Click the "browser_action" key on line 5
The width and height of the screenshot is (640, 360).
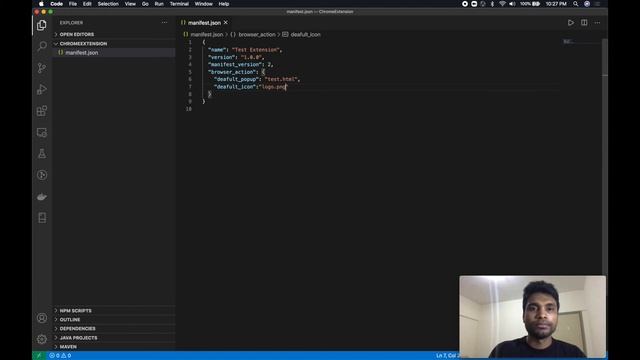tap(231, 72)
